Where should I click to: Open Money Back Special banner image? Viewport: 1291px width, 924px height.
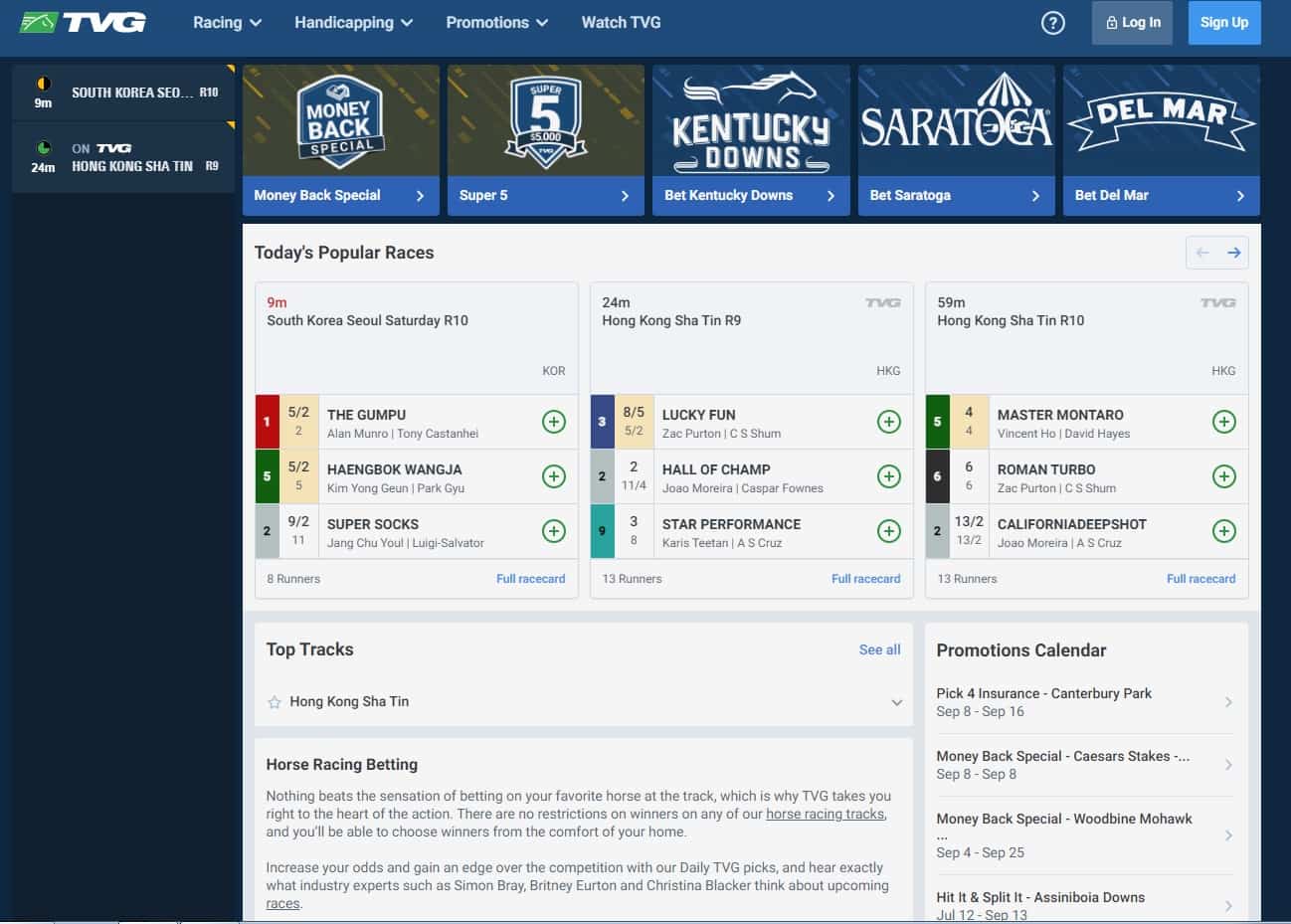(x=341, y=120)
